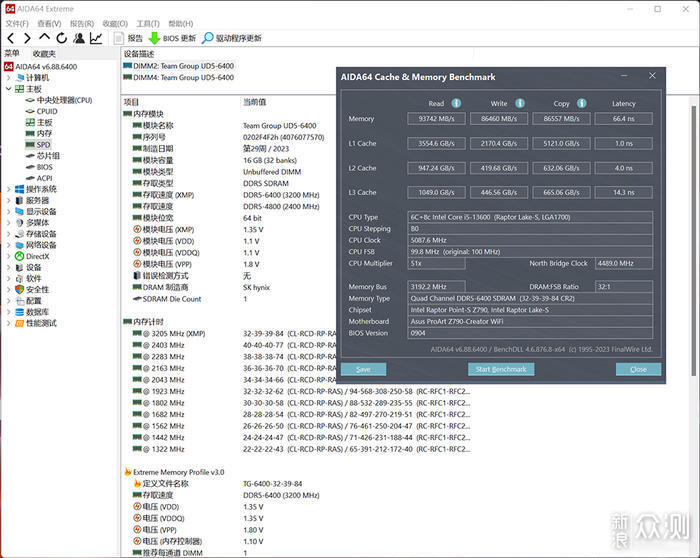
Task: Expand the 计算机 tree node
Action: tap(8, 78)
